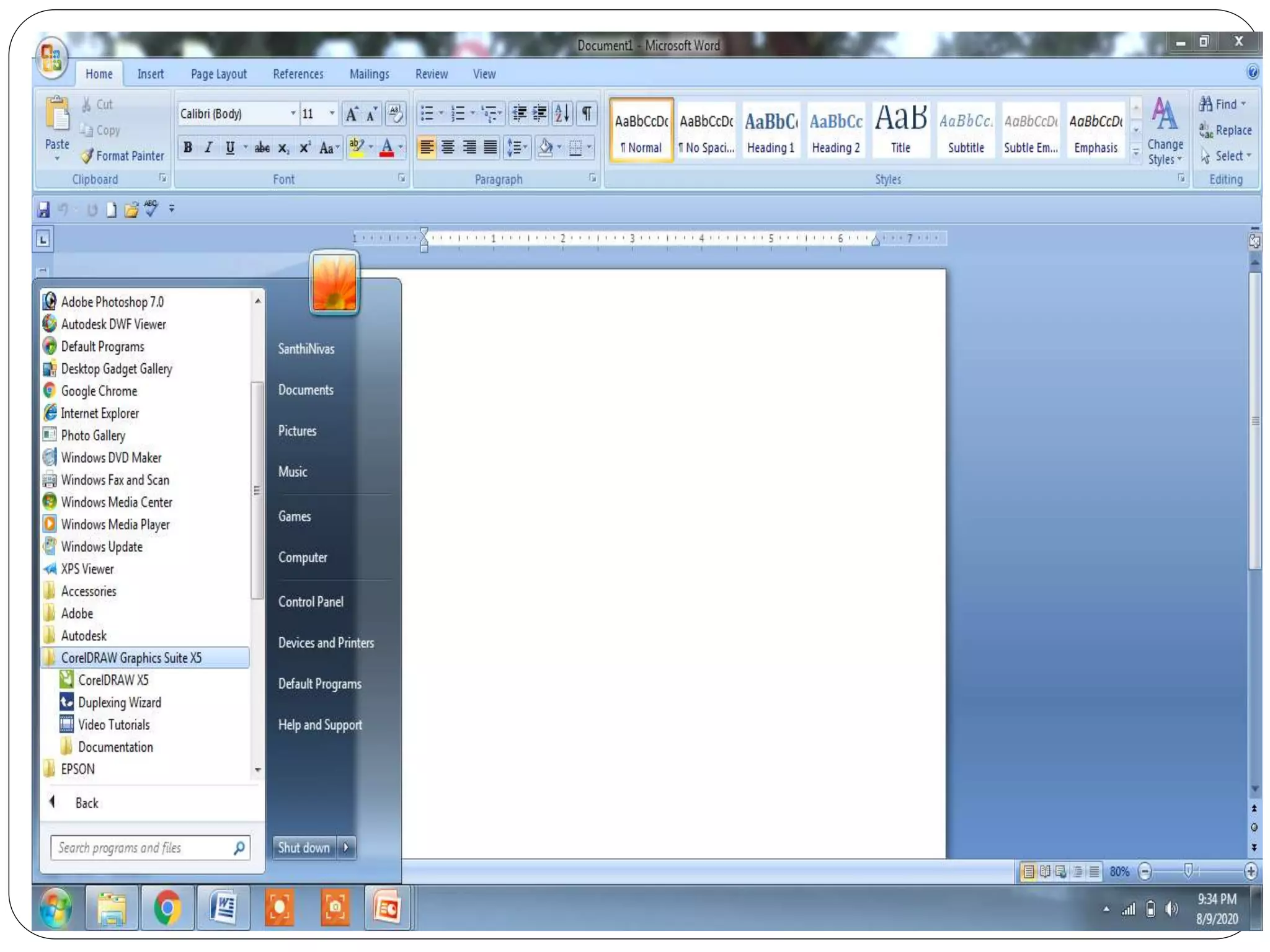This screenshot has height=952, width=1270.
Task: Click the Justify alignment icon
Action: 490,148
